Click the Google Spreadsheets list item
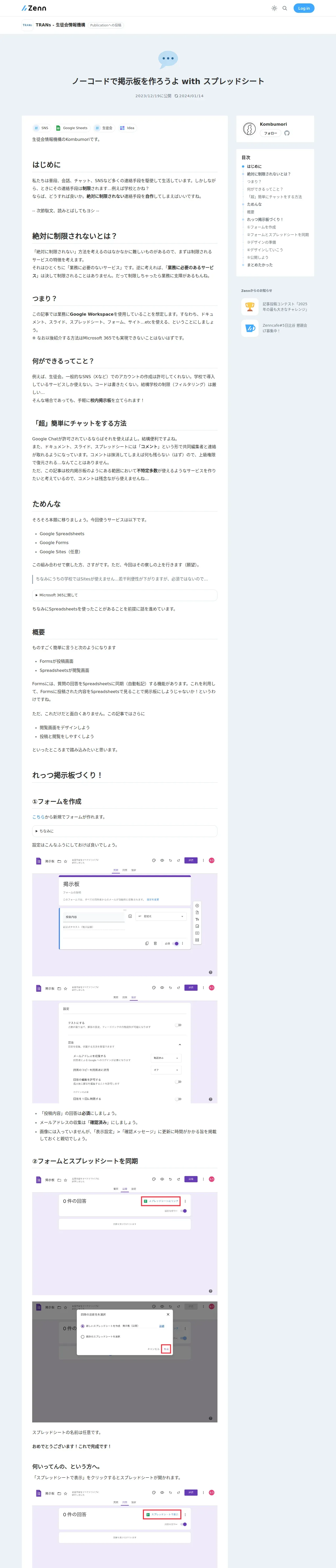The height and width of the screenshot is (1568, 336). pos(62,534)
